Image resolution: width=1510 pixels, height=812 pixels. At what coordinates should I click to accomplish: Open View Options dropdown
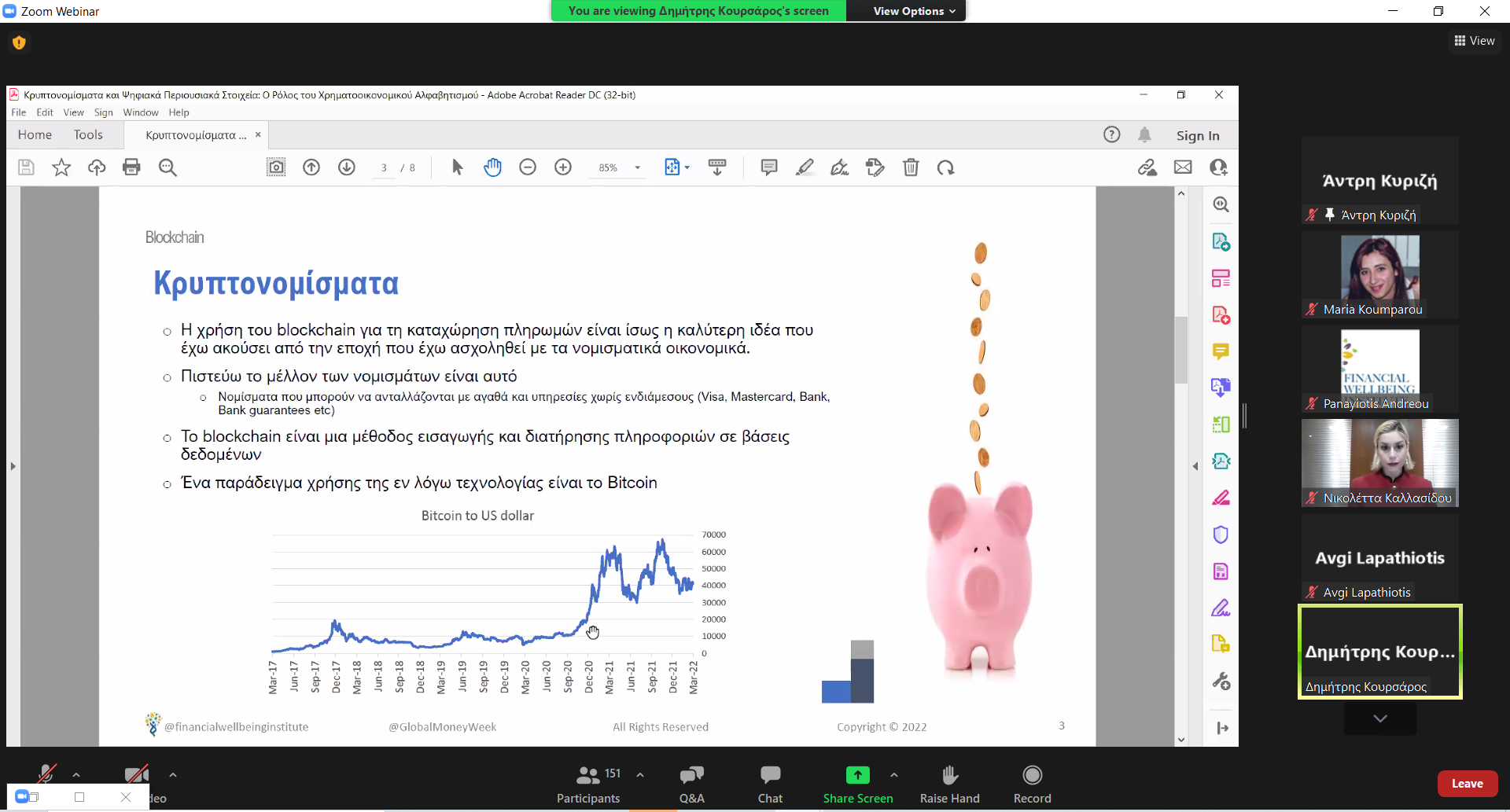(915, 11)
